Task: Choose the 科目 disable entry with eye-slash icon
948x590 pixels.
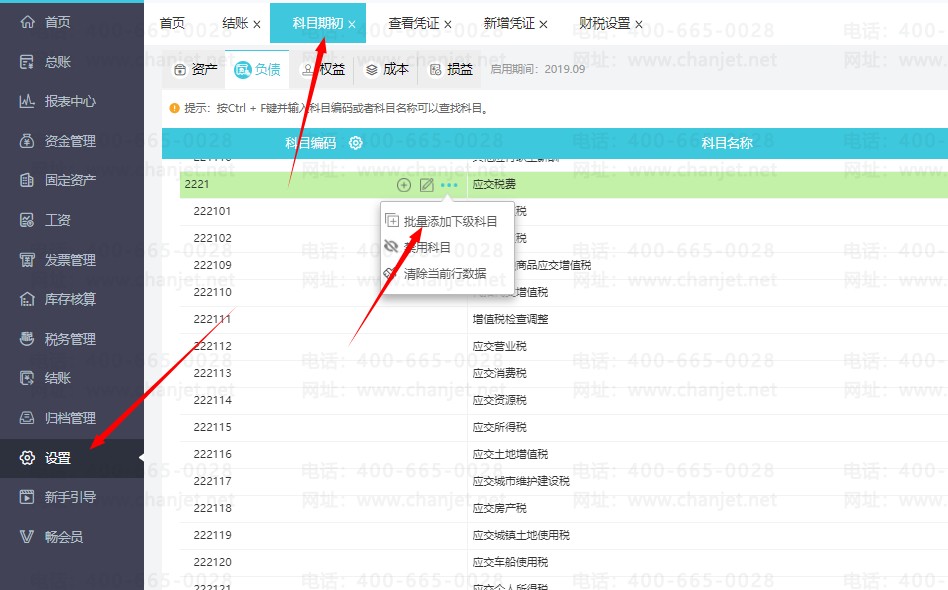Action: pos(427,247)
